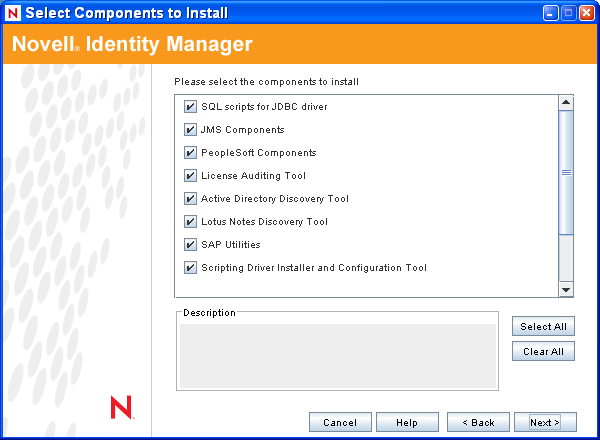
Task: Select the 'JMS Components' label text
Action: pyautogui.click(x=243, y=130)
